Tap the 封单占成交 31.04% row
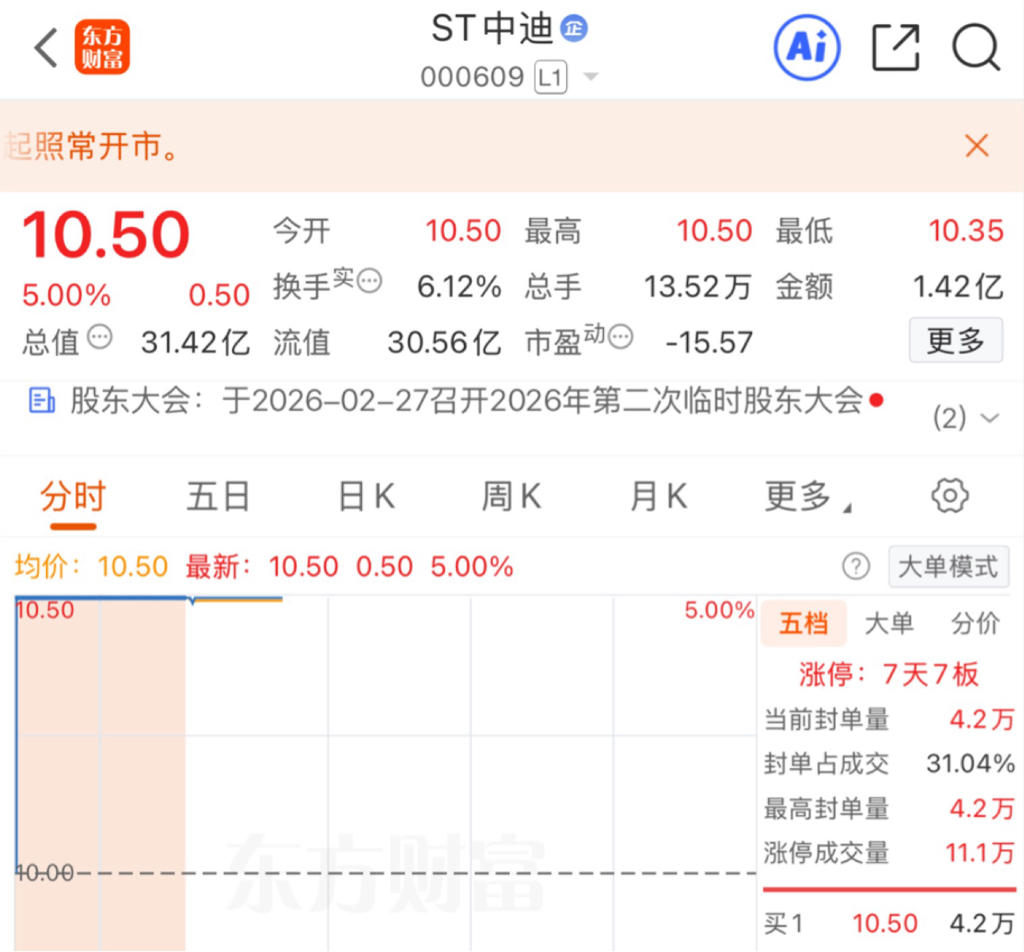Image resolution: width=1024 pixels, height=952 pixels. (x=889, y=763)
